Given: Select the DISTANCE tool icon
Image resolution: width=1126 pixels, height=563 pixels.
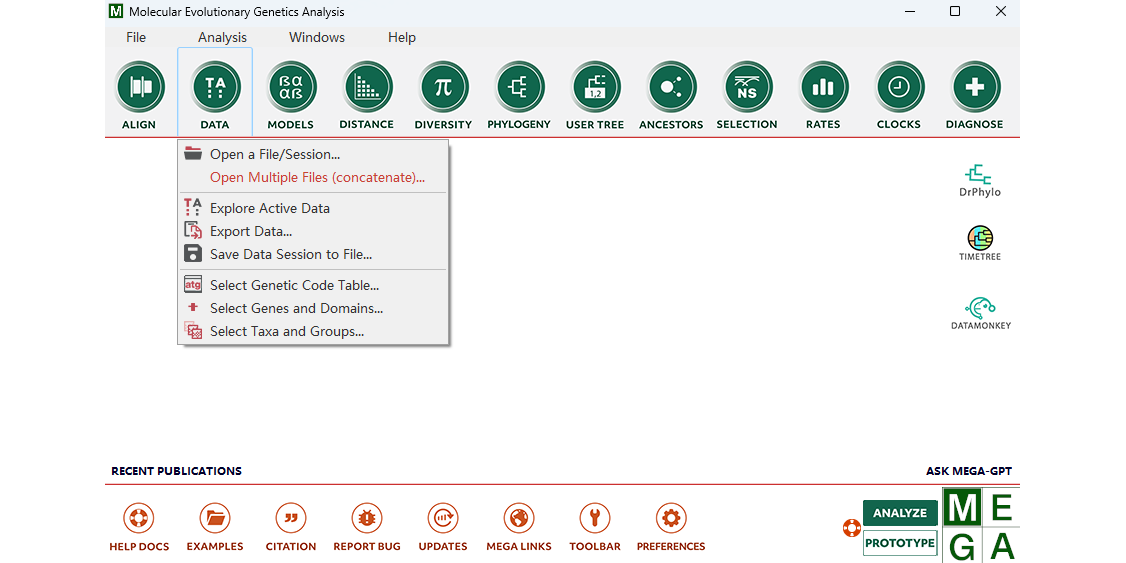Looking at the screenshot, I should click(x=367, y=88).
